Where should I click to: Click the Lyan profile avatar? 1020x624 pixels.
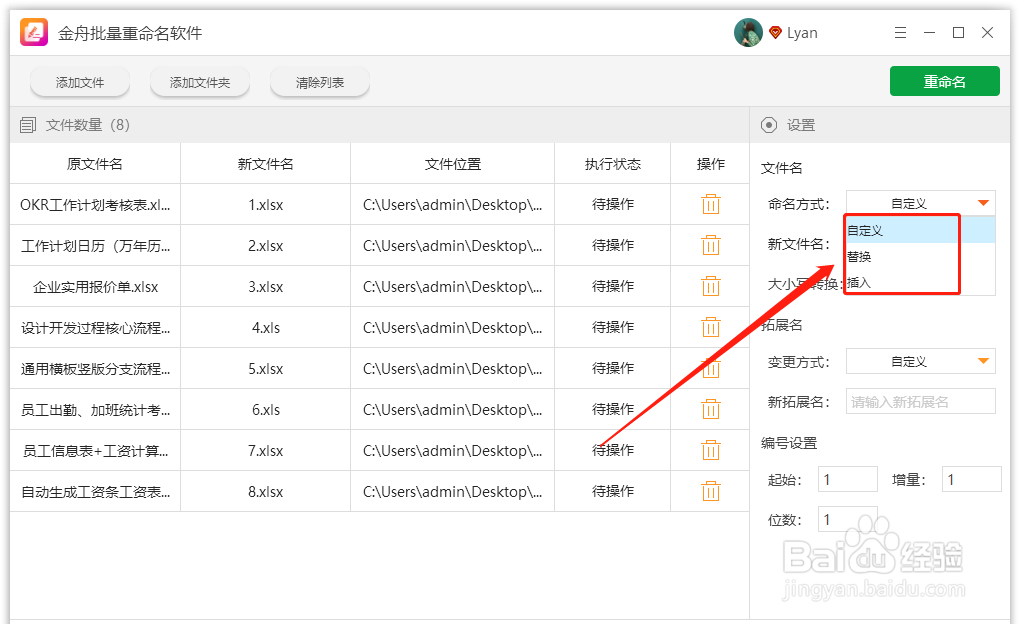[747, 32]
